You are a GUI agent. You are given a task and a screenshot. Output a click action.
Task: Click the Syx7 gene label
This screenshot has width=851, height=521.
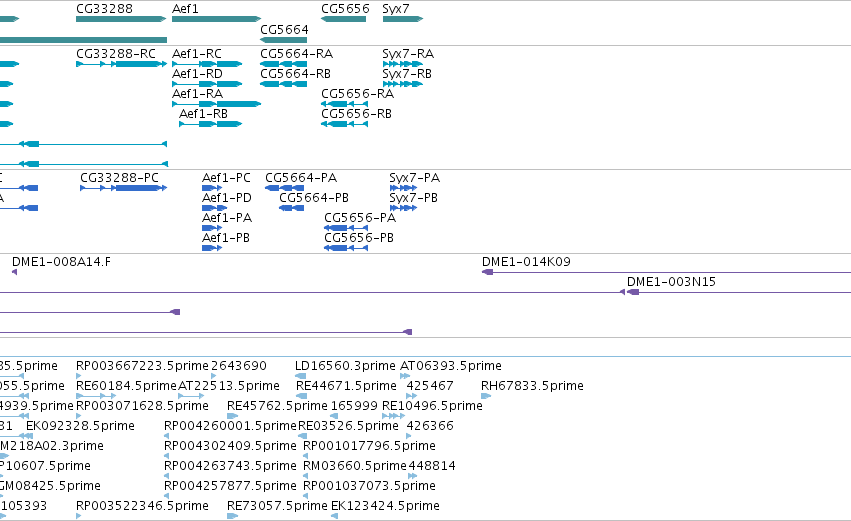pyautogui.click(x=396, y=9)
